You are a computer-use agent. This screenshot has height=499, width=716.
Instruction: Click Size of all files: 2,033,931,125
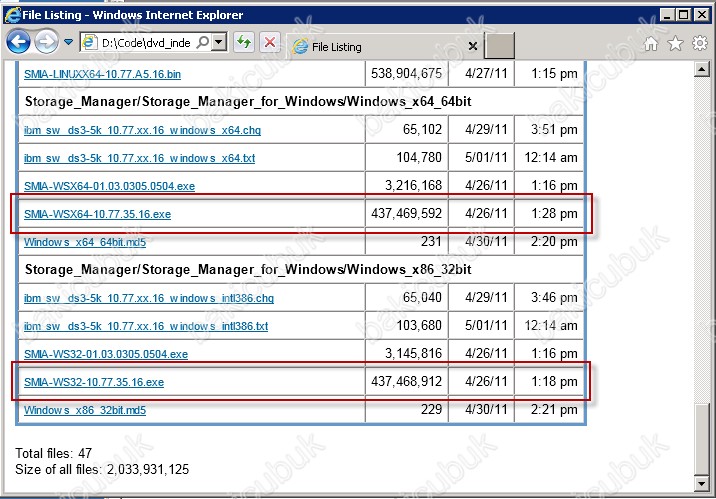(102, 469)
